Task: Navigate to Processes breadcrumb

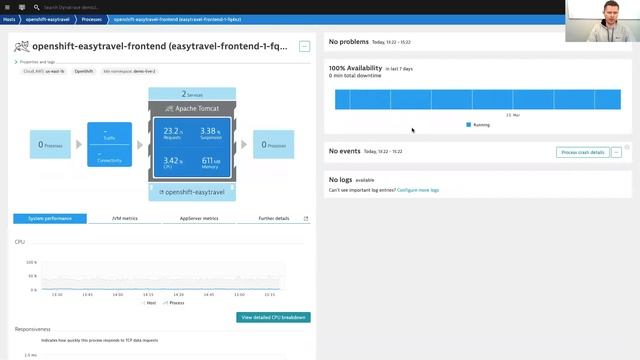Action: 91,19
